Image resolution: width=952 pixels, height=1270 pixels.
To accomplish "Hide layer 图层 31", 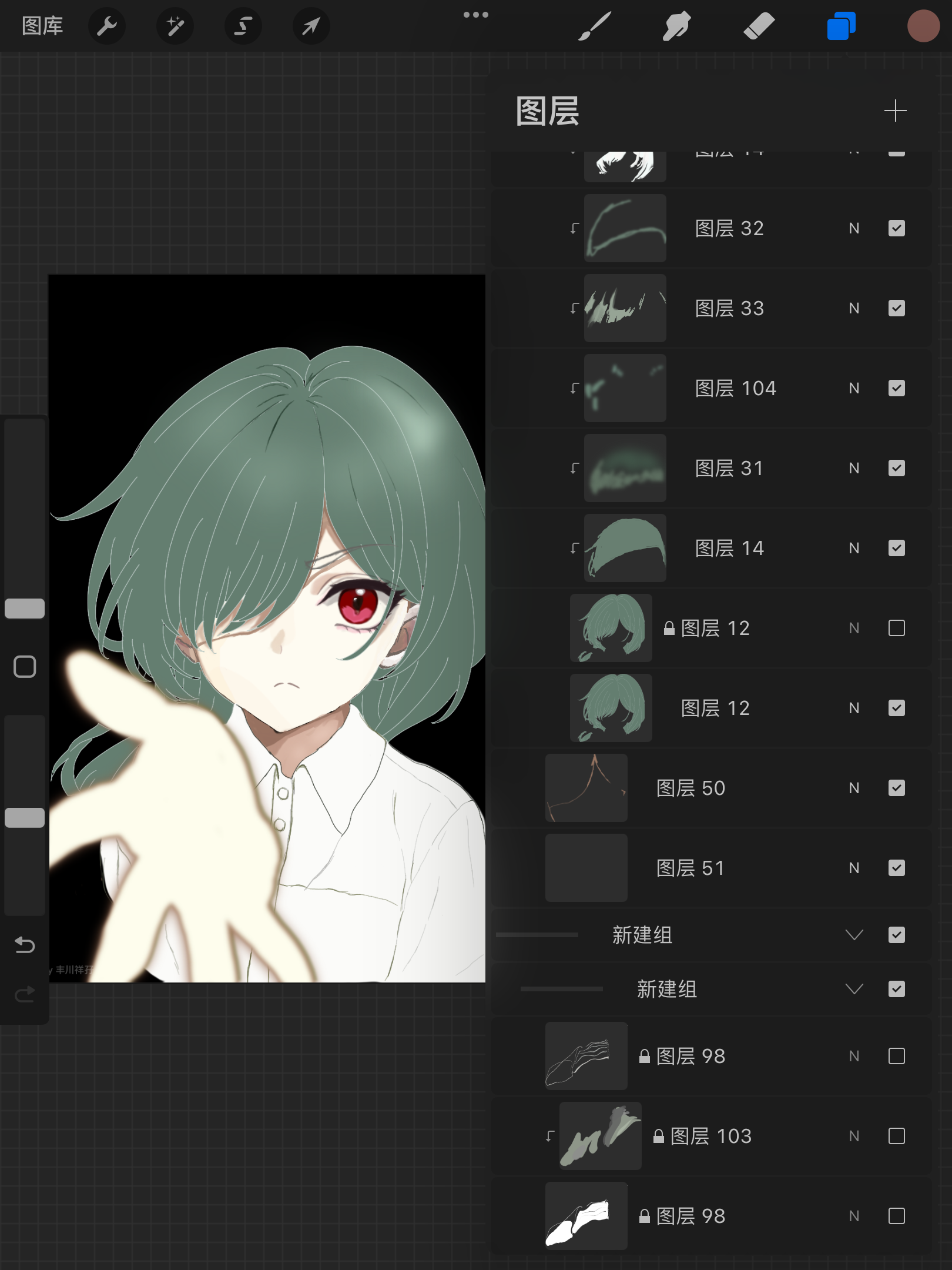I will (x=896, y=468).
